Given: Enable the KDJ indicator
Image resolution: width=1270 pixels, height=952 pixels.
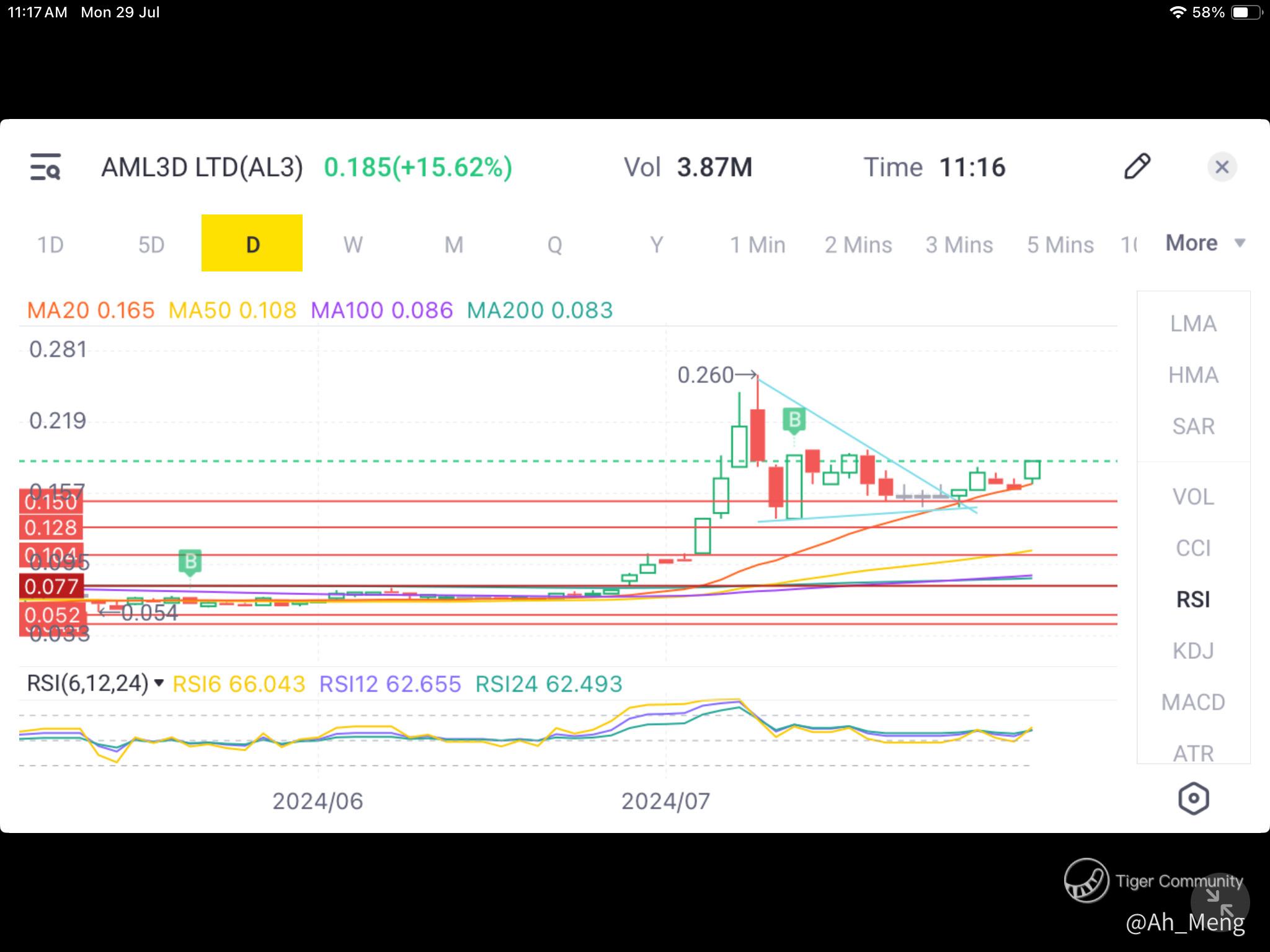Looking at the screenshot, I should [1193, 651].
